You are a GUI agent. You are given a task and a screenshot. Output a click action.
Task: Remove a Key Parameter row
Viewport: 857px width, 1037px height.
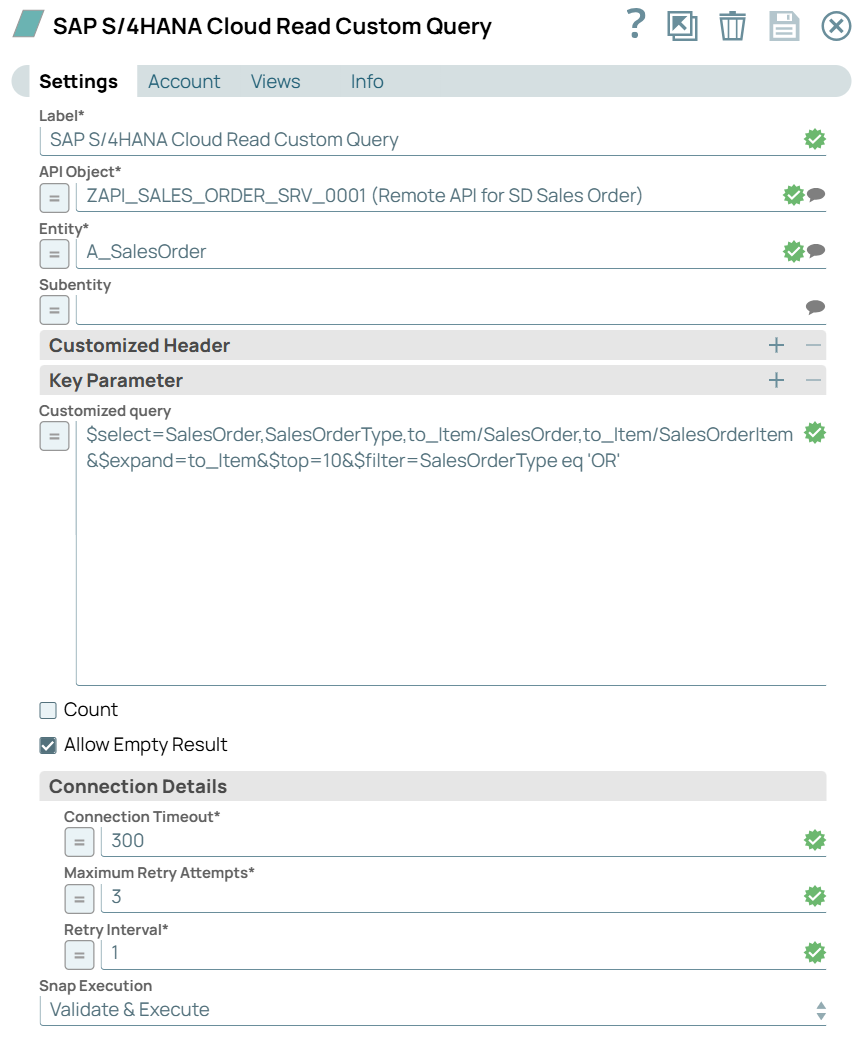click(x=813, y=380)
